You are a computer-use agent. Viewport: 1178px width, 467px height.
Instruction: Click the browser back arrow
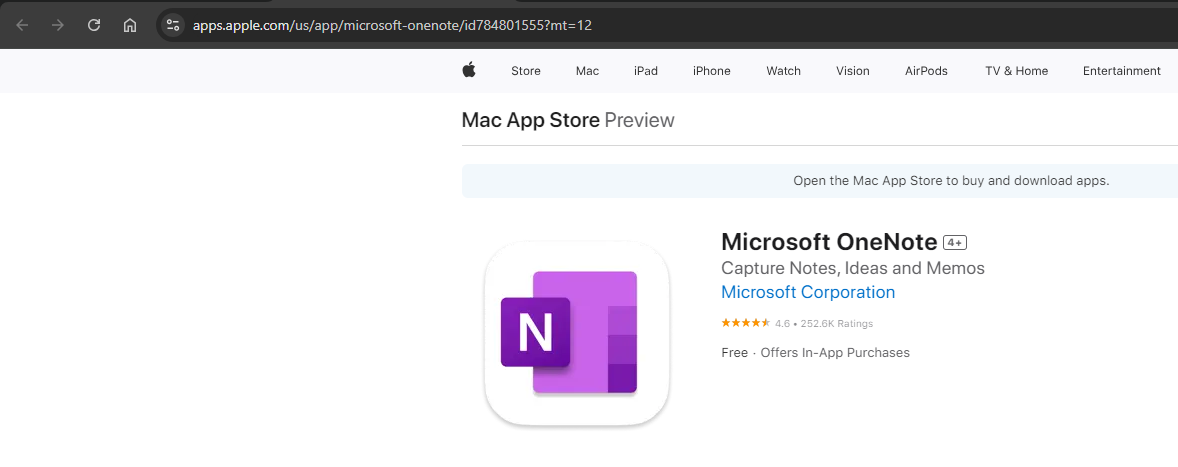(x=22, y=25)
